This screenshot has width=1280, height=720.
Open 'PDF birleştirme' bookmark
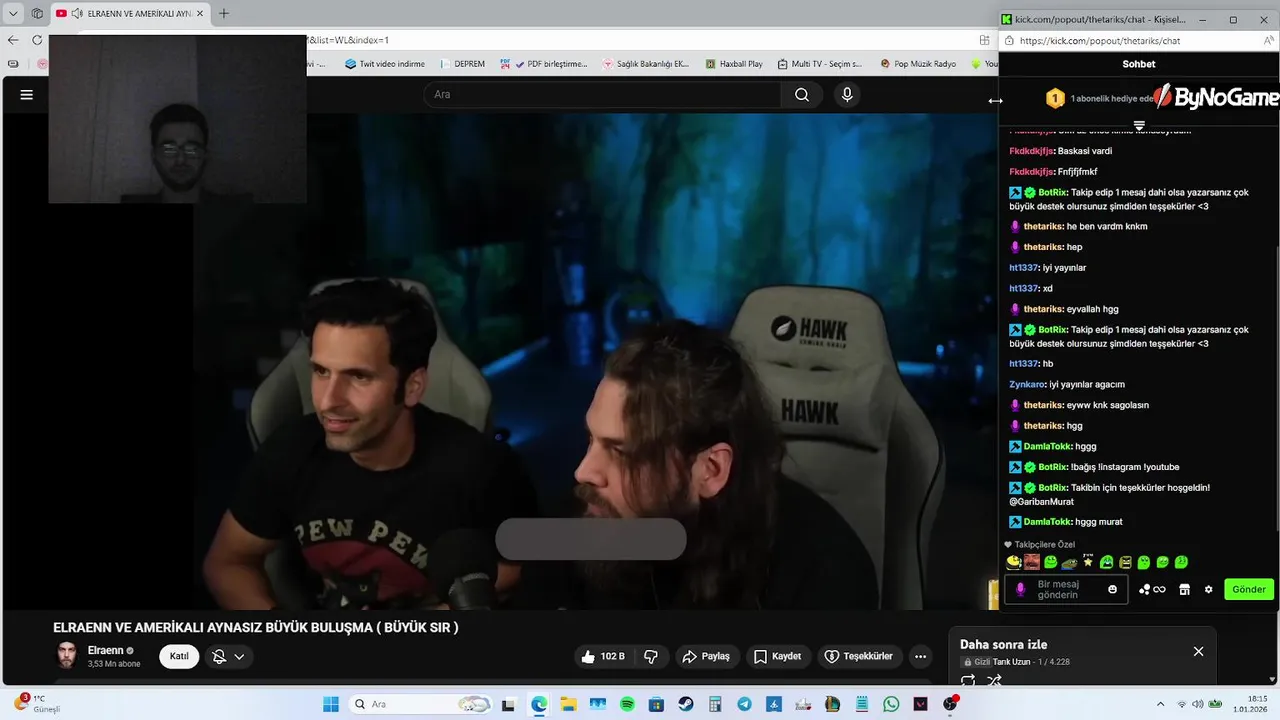(544, 64)
